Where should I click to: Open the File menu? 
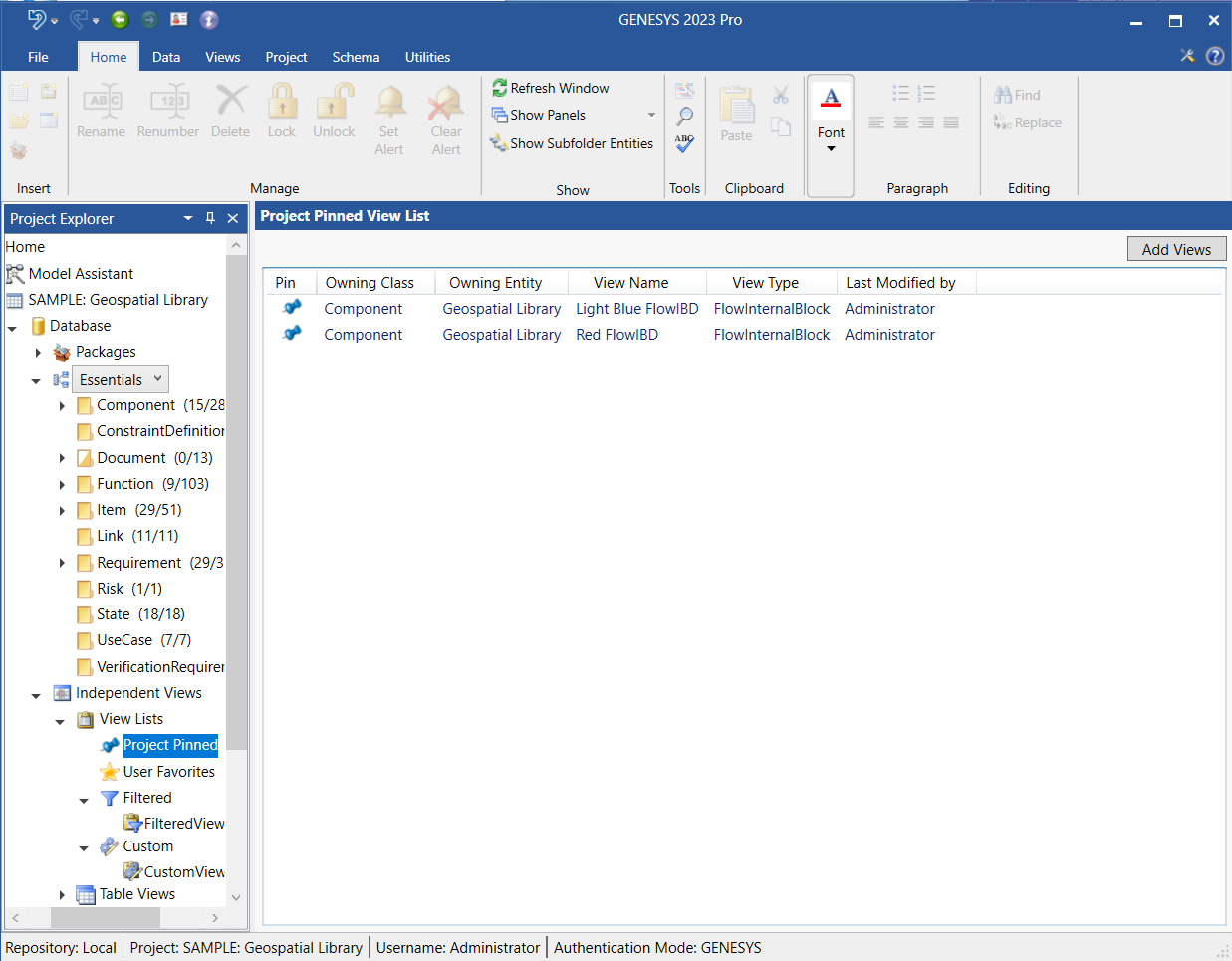pyautogui.click(x=38, y=57)
